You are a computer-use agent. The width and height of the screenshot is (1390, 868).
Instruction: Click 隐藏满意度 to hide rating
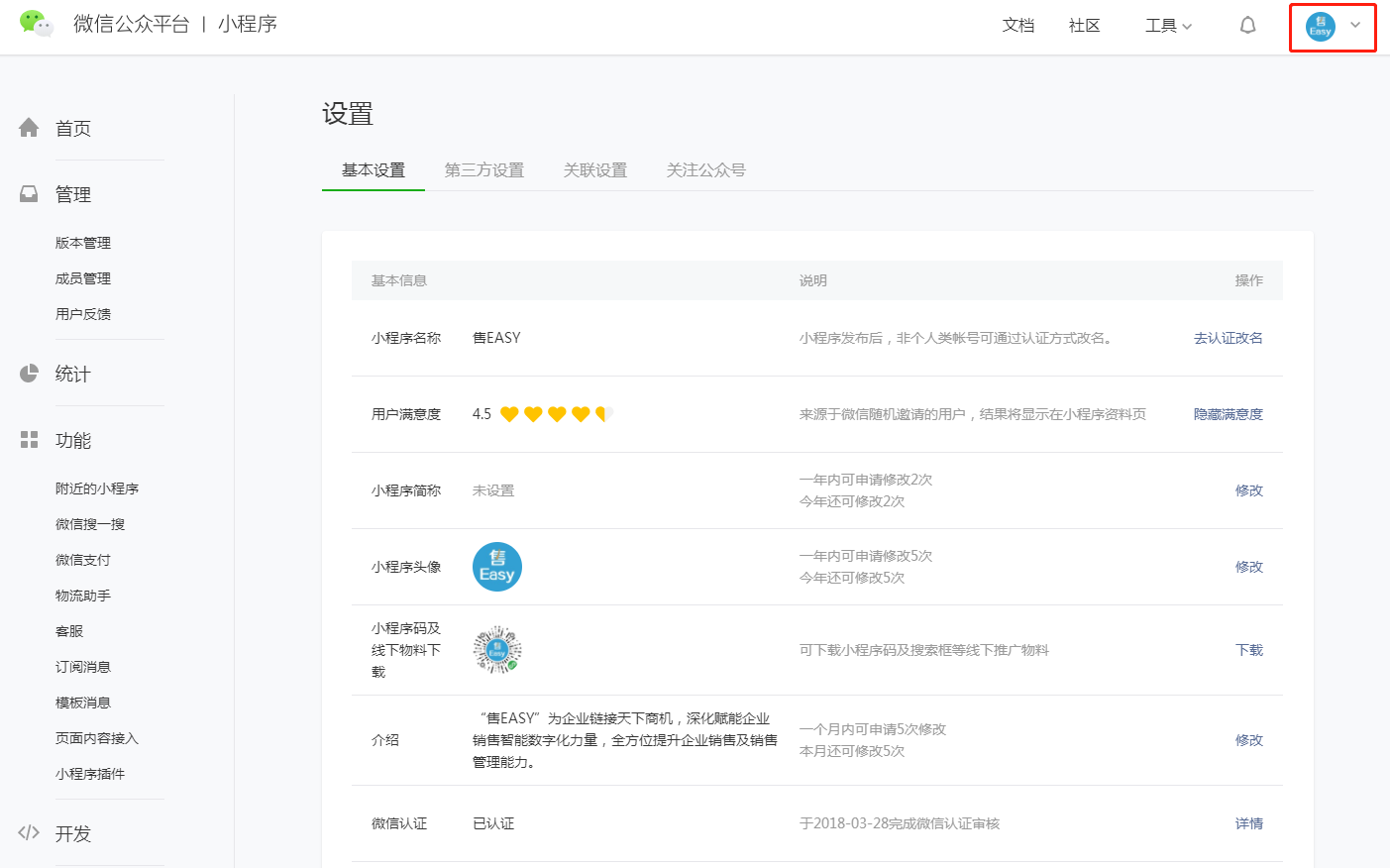click(x=1228, y=414)
